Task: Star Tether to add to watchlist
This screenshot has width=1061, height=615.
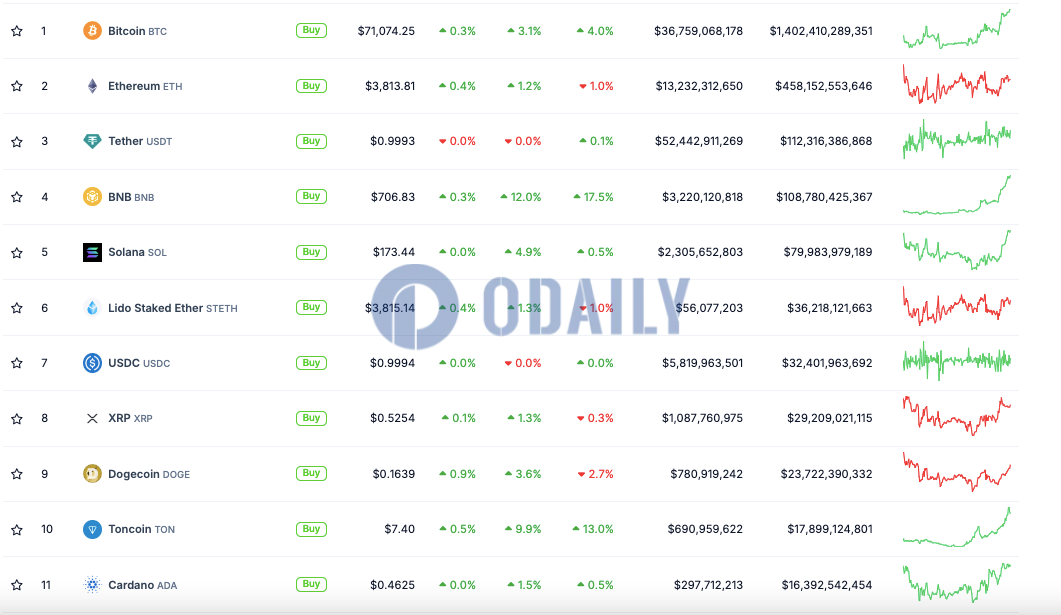Action: 17,141
